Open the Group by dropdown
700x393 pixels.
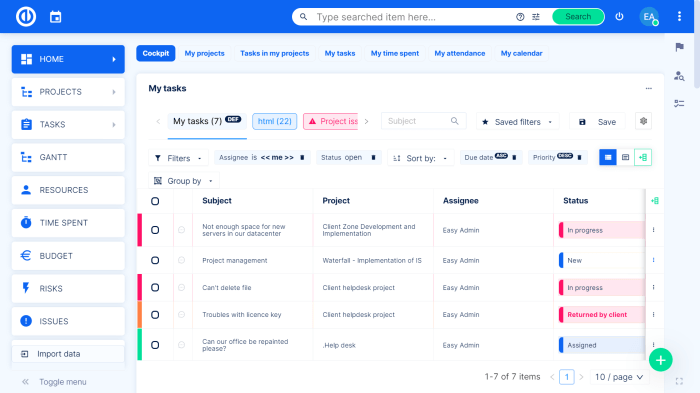(183, 181)
